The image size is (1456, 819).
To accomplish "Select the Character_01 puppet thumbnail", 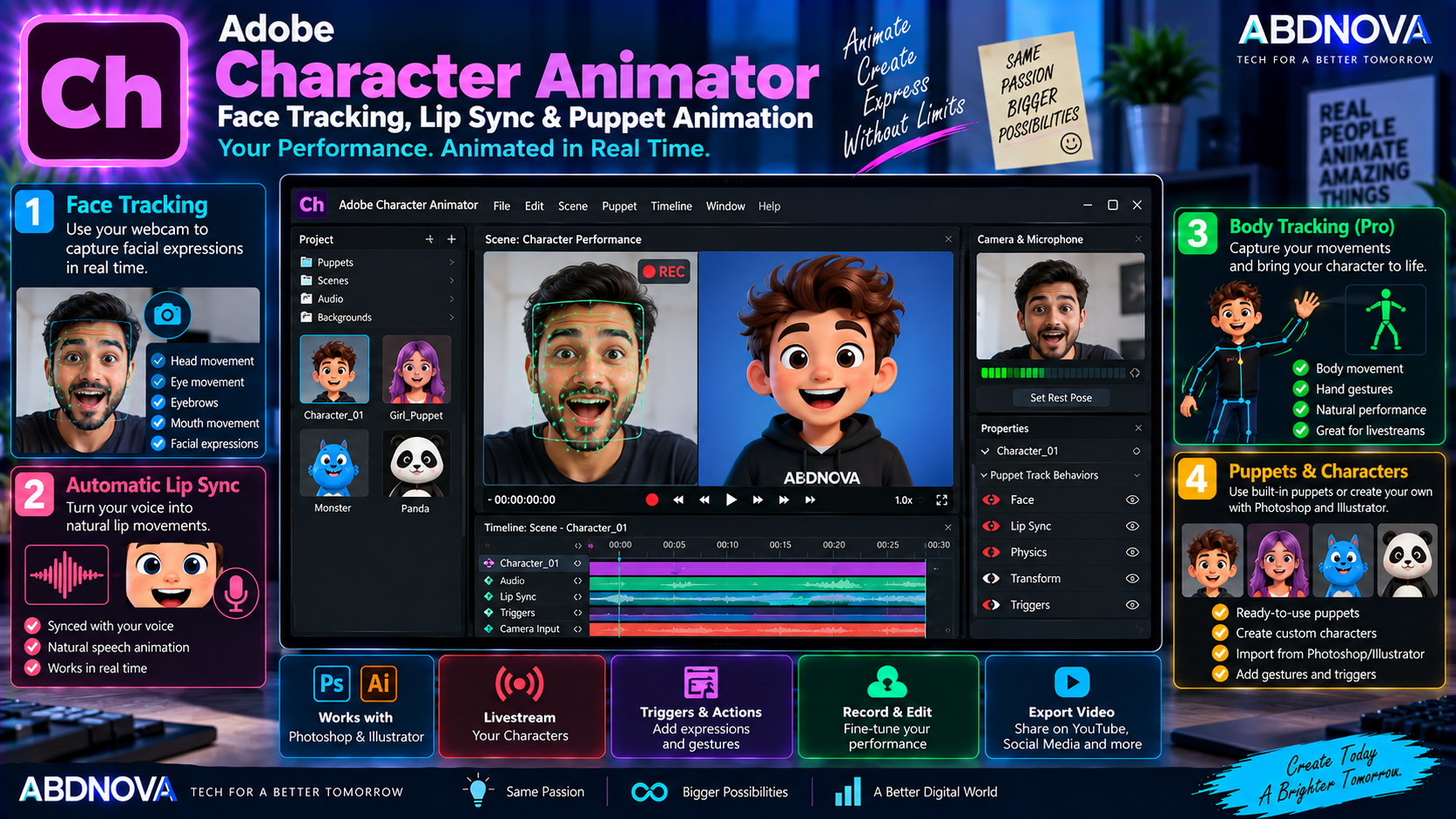I will (x=334, y=369).
